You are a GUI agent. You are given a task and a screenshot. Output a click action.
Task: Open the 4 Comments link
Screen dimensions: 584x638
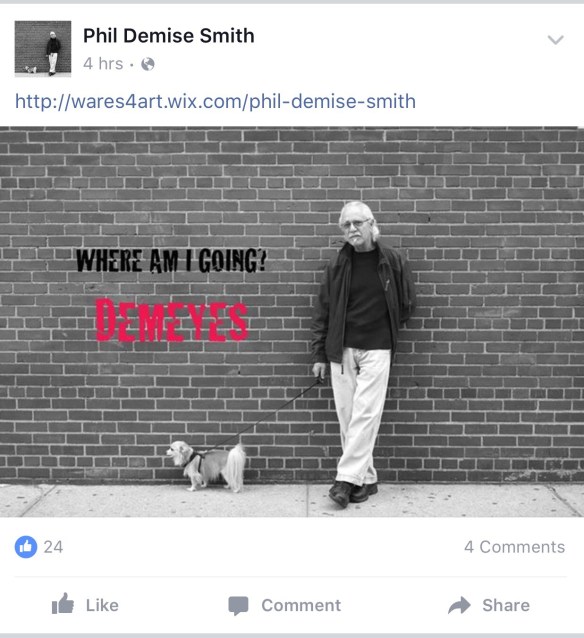(x=514, y=547)
